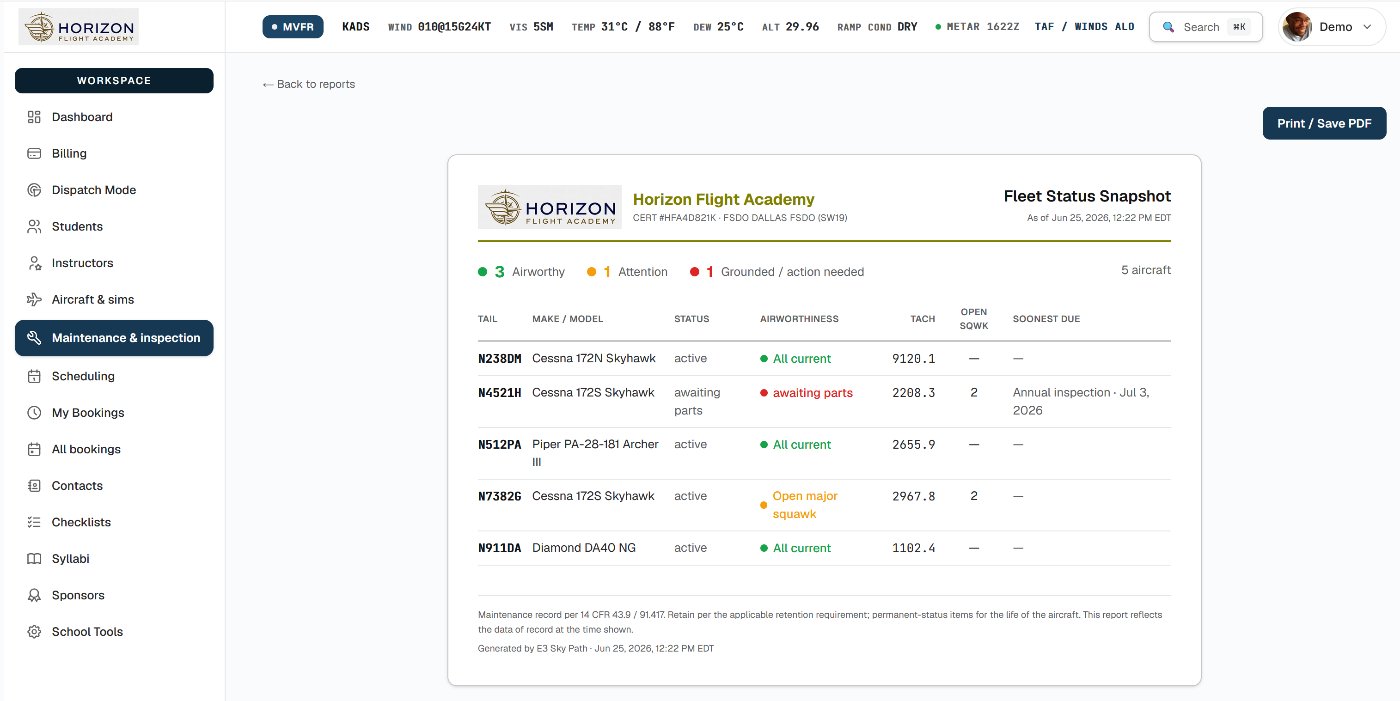Click the Maintenance & inspection wrench icon
The image size is (1400, 701).
coord(34,338)
